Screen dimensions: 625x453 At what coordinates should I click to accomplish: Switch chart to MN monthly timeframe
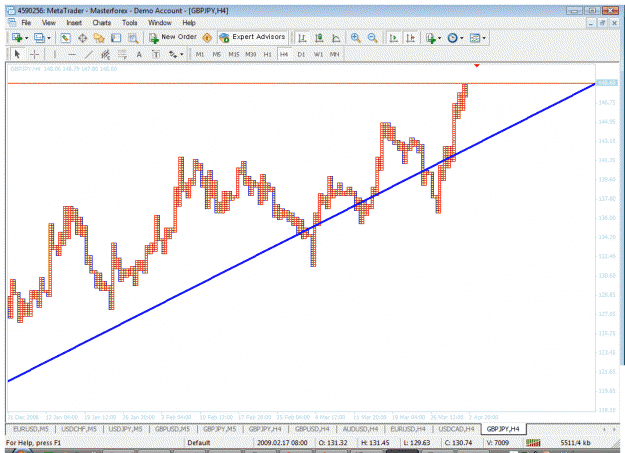pyautogui.click(x=334, y=54)
